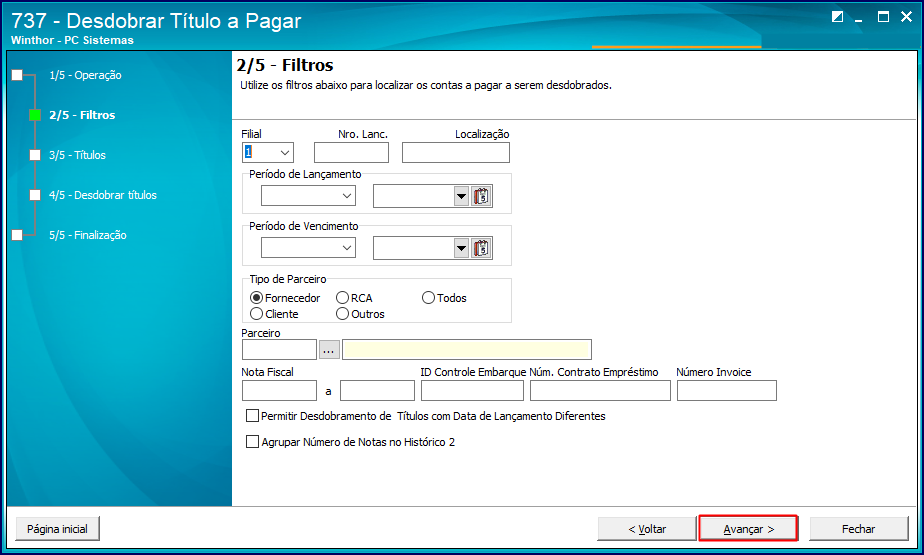Image resolution: width=924 pixels, height=555 pixels.
Task: Open Parceiro lookup with the ... button
Action: pos(329,350)
